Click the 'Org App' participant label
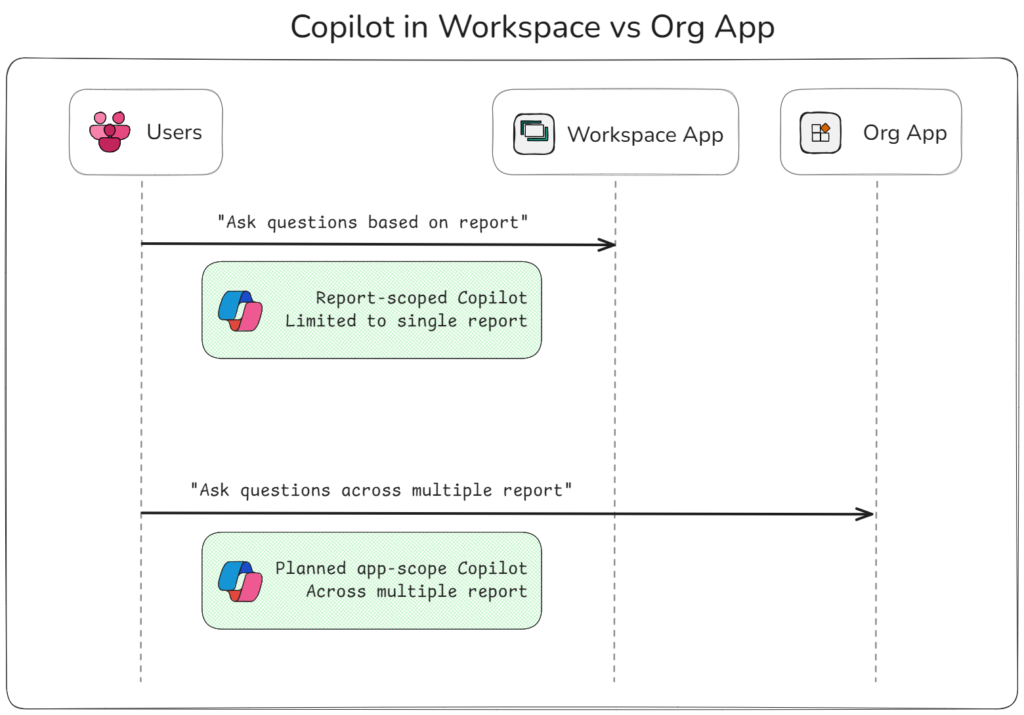The width and height of the screenshot is (1024, 715). (905, 132)
